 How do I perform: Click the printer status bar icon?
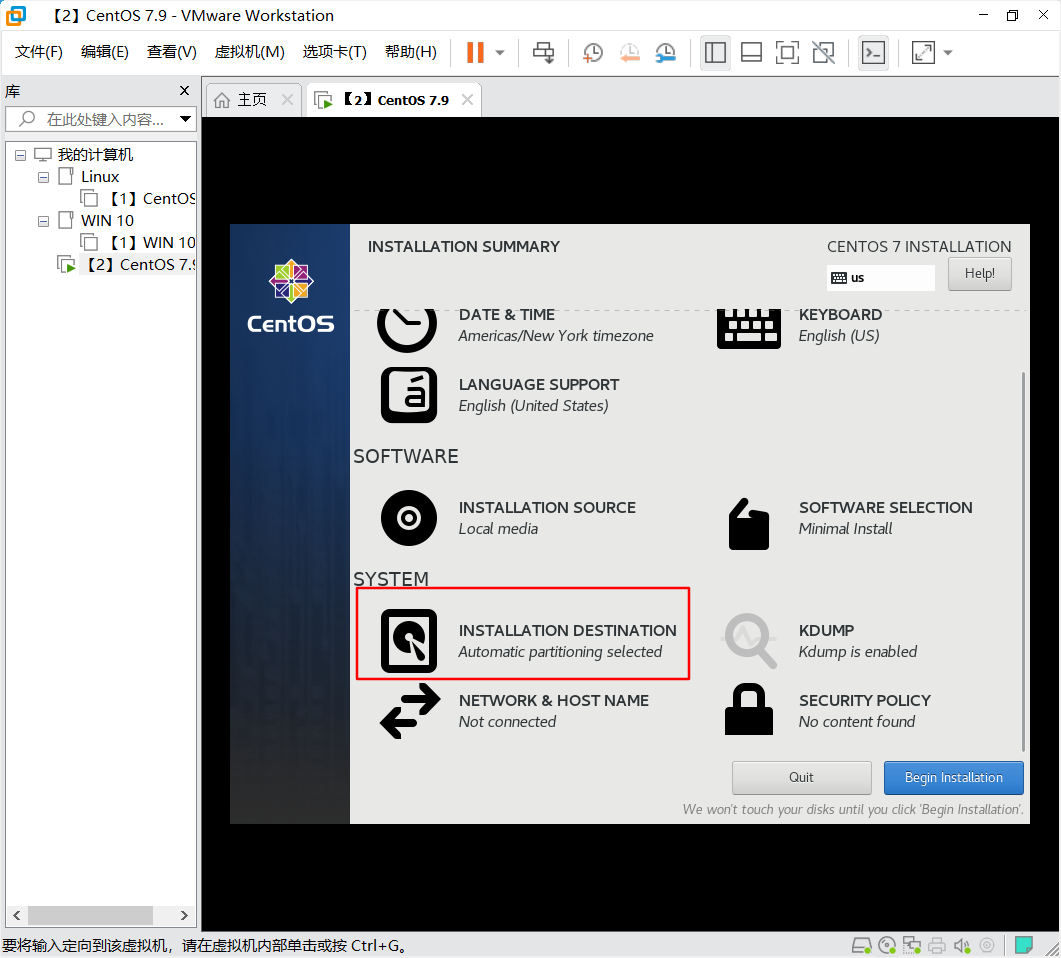[937, 945]
